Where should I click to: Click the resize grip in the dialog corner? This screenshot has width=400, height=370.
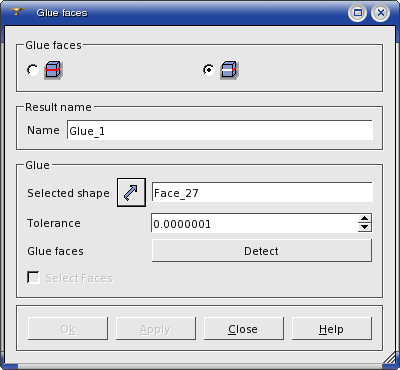point(389,358)
